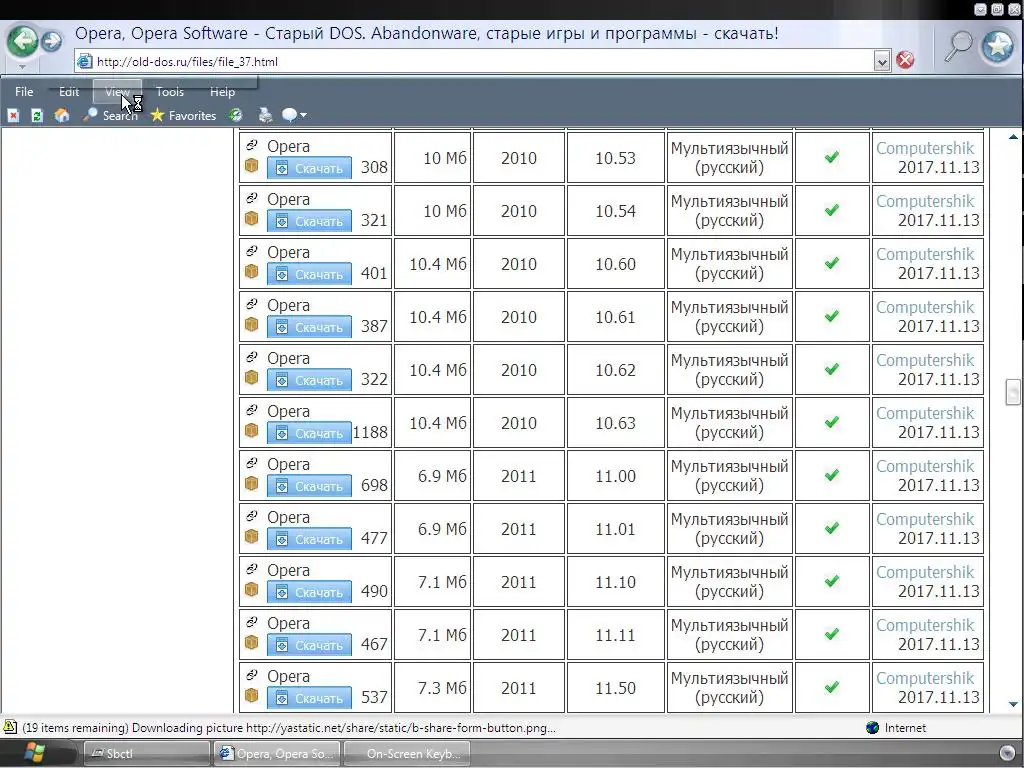The image size is (1024, 768).
Task: Open the Help menu
Action: [x=222, y=92]
